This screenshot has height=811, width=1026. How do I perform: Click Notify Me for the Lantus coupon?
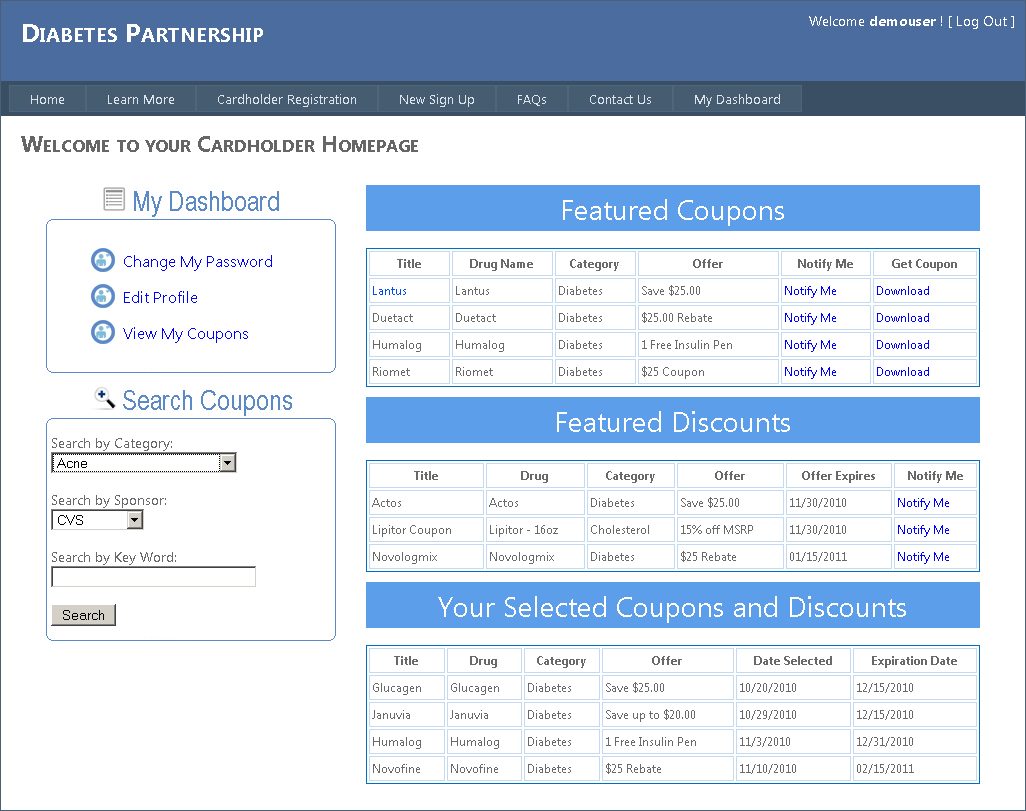(810, 291)
